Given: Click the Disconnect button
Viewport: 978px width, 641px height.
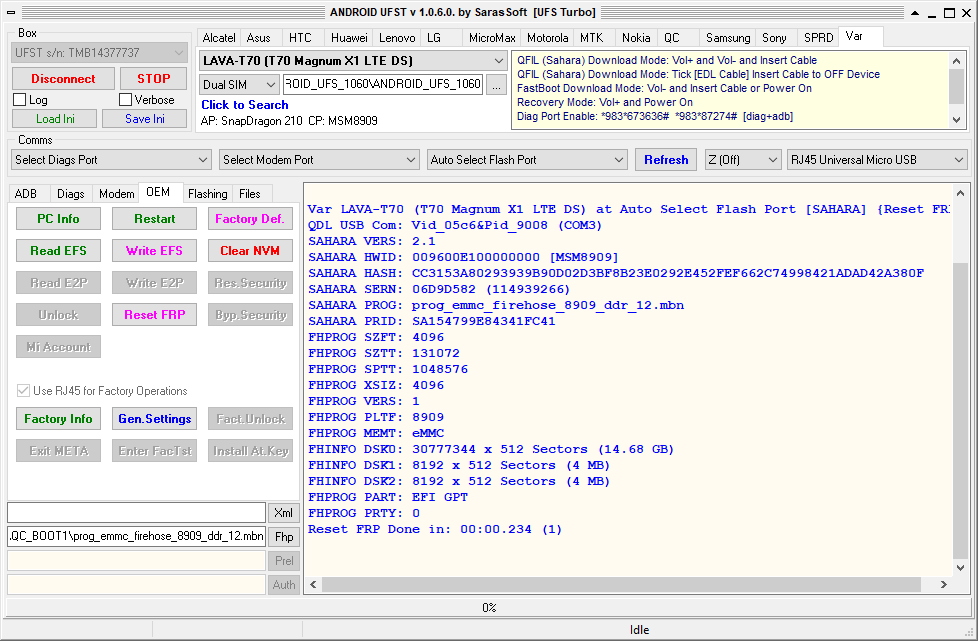Looking at the screenshot, I should 63,79.
